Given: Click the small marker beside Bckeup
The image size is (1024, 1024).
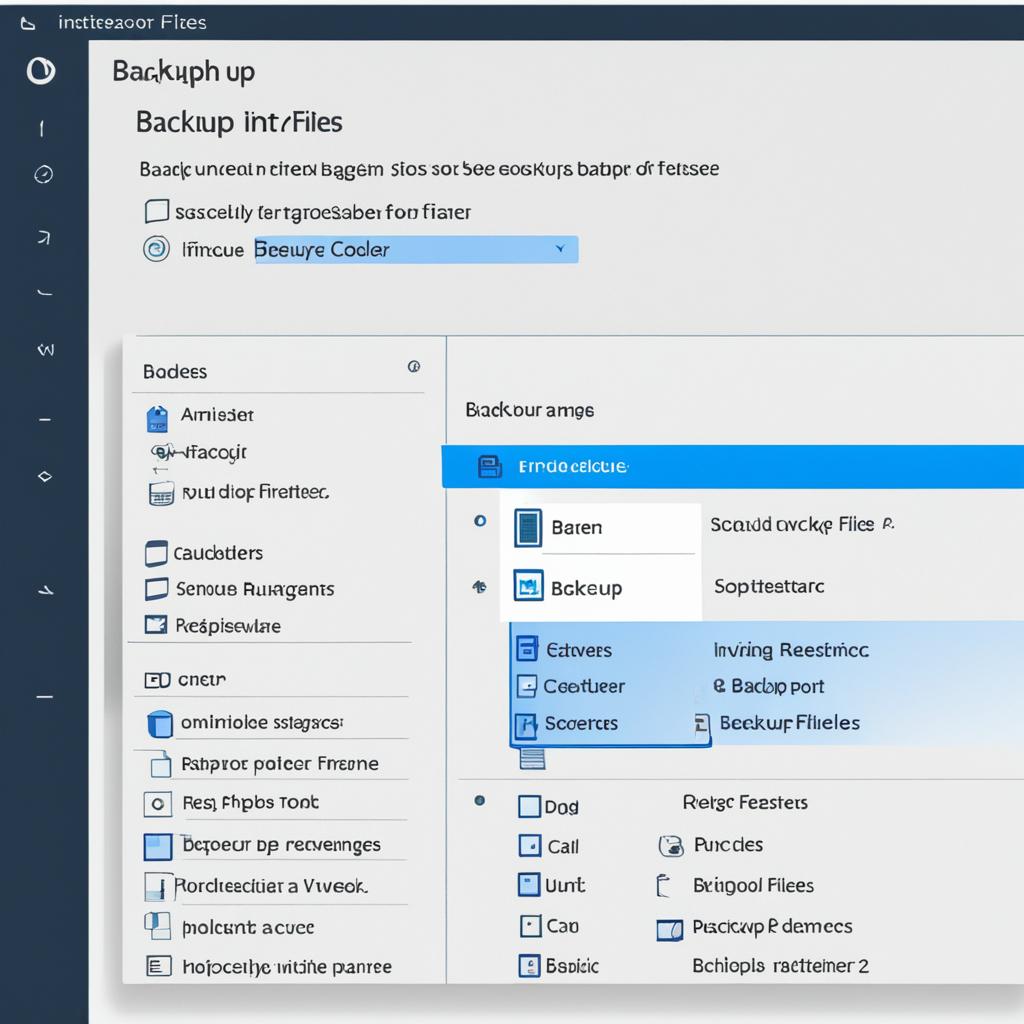Looking at the screenshot, I should tap(479, 587).
